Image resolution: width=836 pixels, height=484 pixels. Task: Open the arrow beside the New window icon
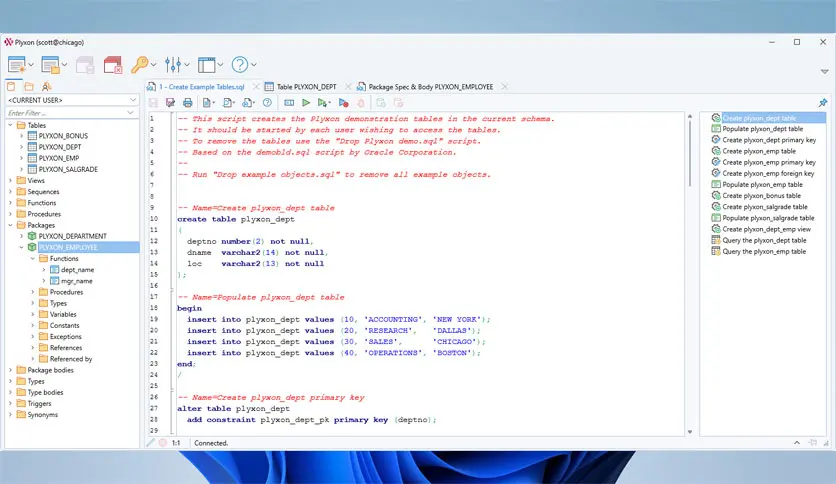click(x=31, y=65)
